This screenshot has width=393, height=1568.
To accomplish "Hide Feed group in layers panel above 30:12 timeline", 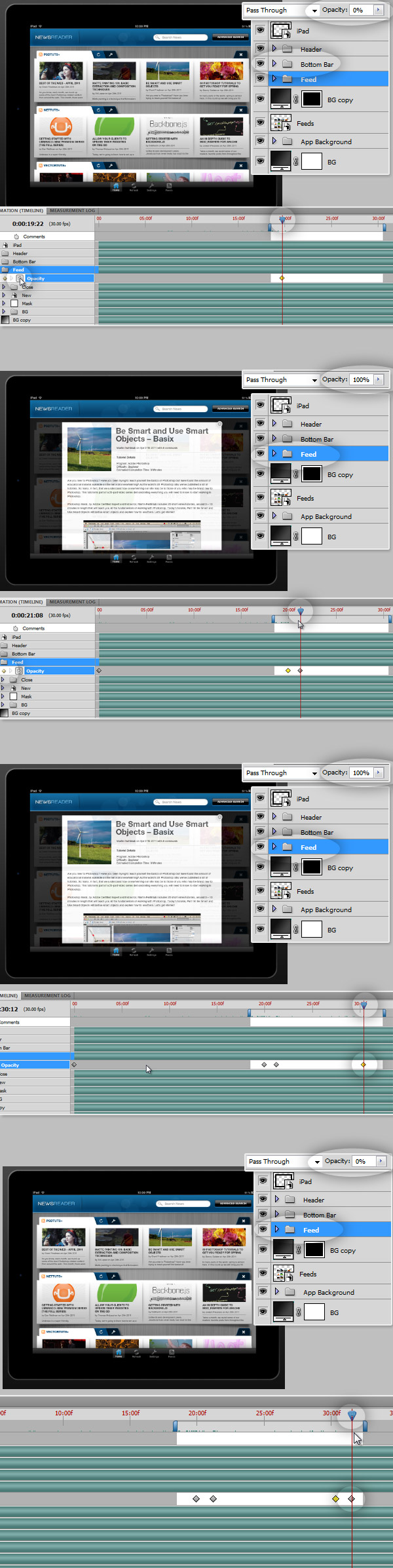I will (x=261, y=847).
